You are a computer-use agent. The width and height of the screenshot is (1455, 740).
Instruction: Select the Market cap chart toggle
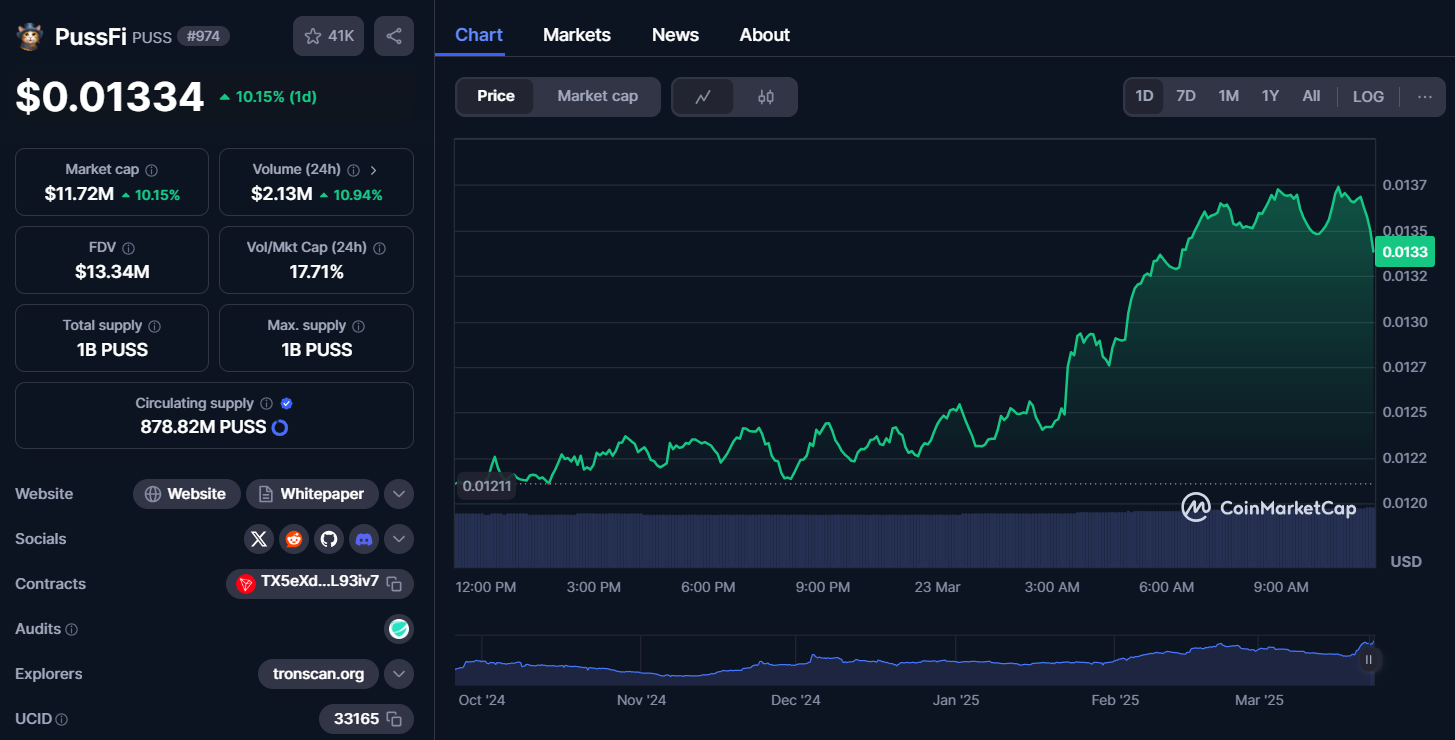tap(597, 96)
